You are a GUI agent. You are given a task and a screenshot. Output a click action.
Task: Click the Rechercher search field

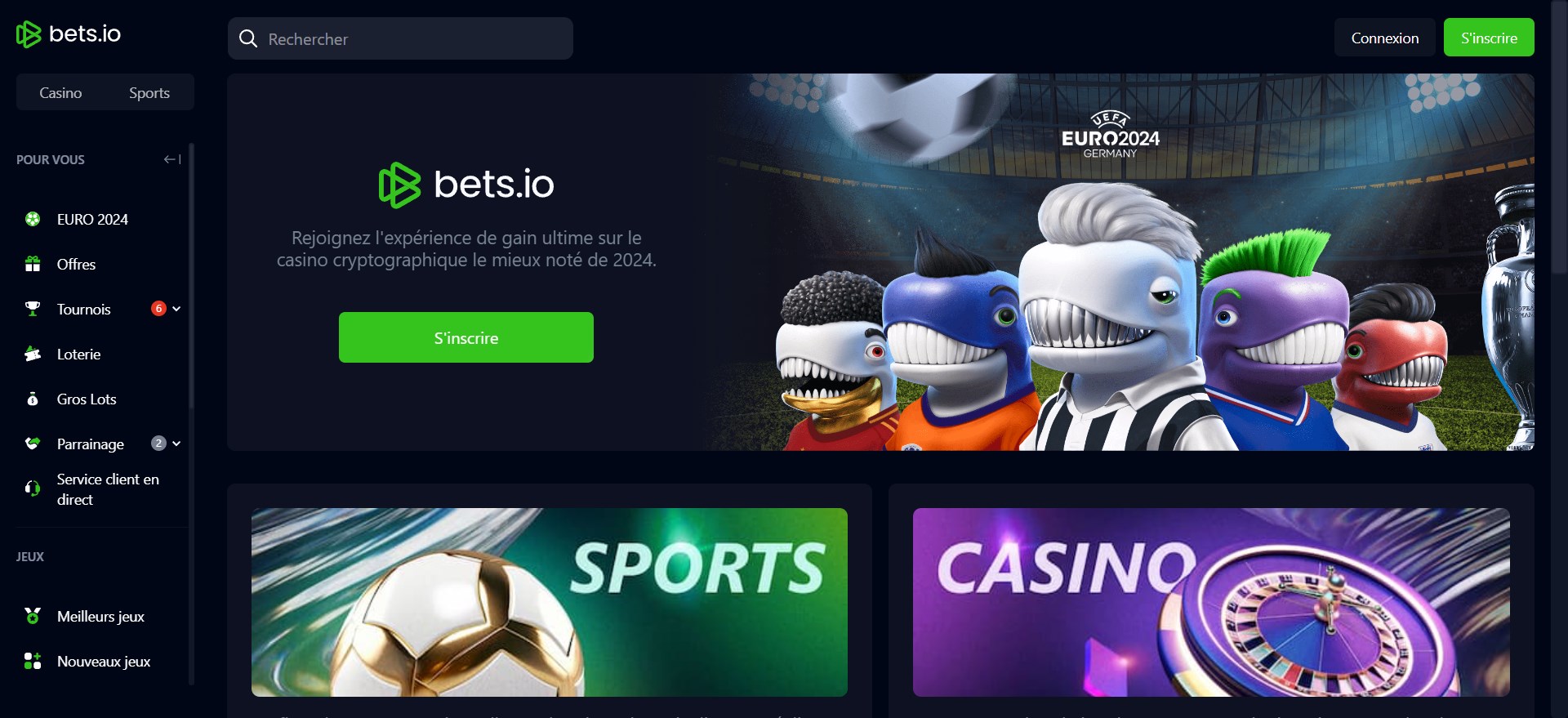click(400, 38)
